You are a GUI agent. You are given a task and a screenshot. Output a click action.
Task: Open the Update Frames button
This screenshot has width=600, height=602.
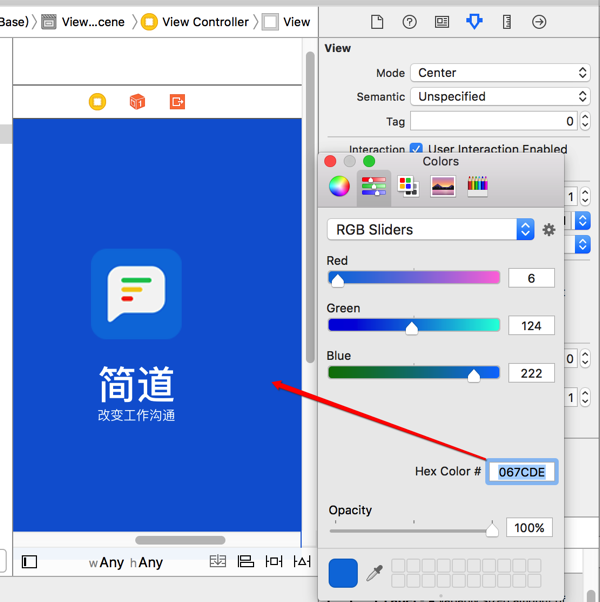[x=218, y=561]
